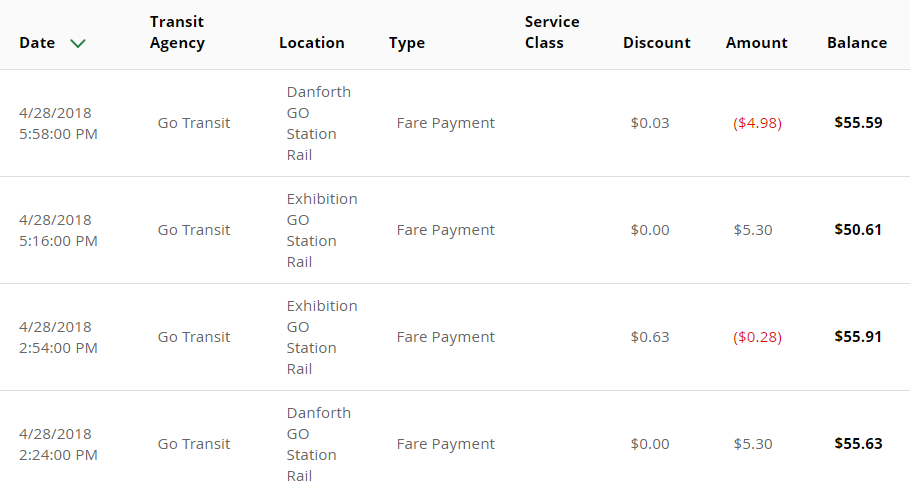Click the red ($0.28) amount
Image resolution: width=910 pixels, height=490 pixels.
(757, 337)
